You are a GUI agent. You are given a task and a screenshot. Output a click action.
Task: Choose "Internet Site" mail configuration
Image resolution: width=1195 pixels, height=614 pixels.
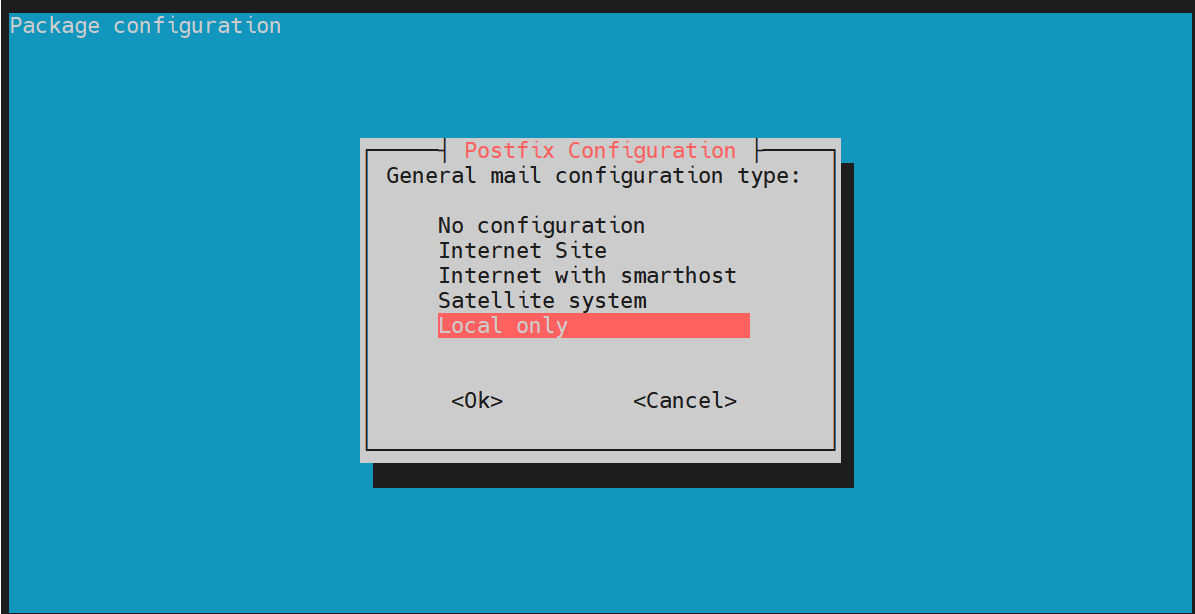pyautogui.click(x=522, y=251)
